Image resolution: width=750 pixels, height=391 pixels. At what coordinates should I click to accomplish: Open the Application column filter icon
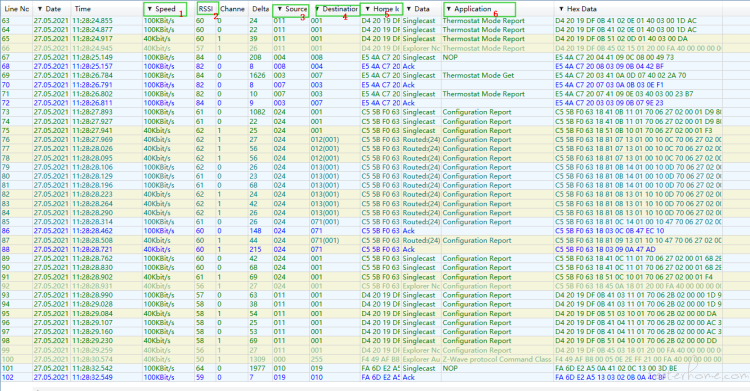[x=449, y=9]
